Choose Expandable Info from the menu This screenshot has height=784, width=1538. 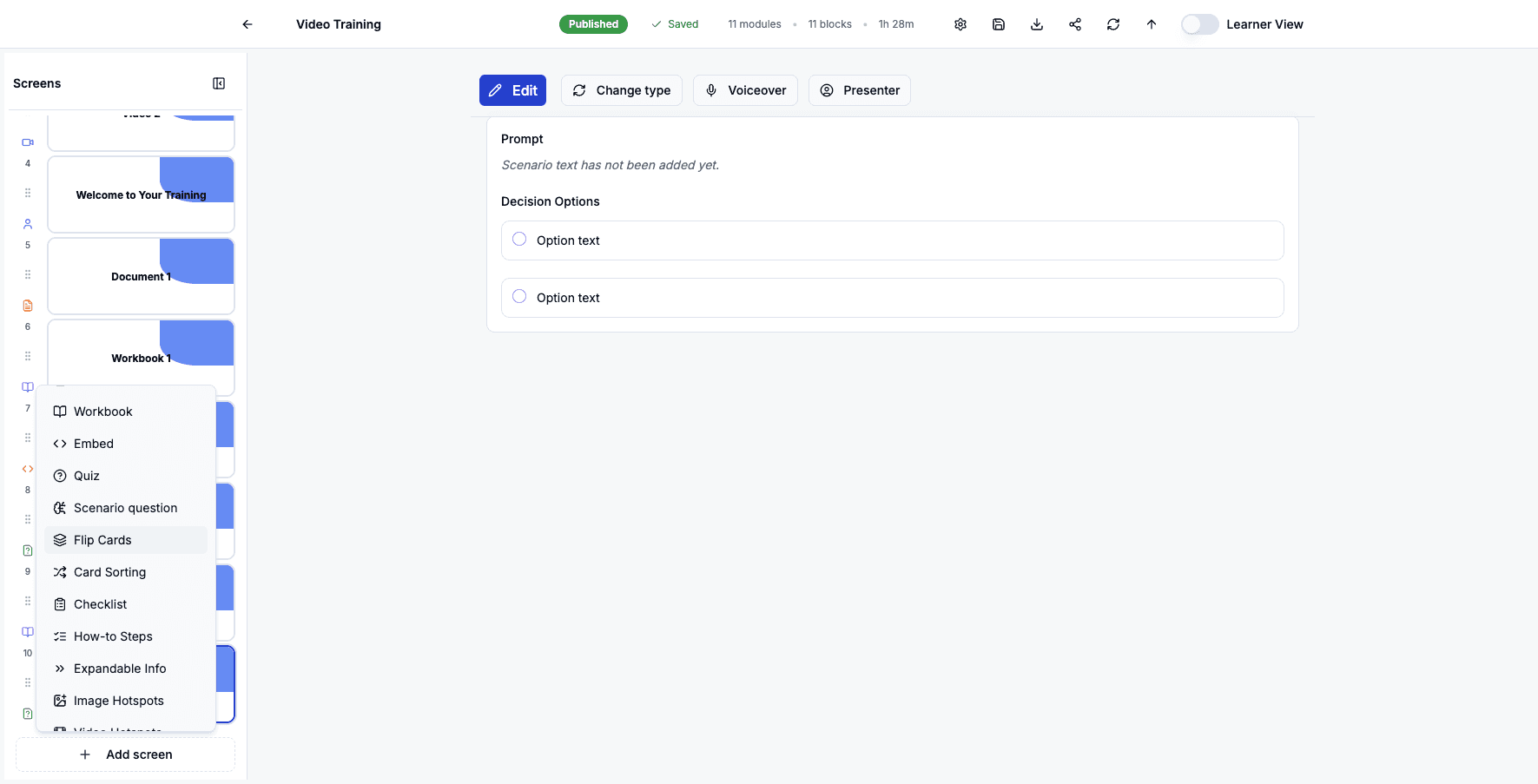(x=126, y=669)
